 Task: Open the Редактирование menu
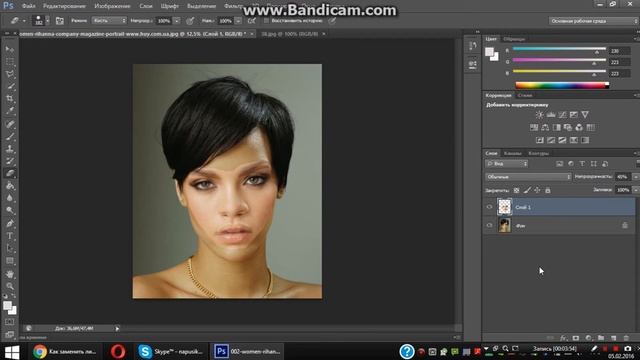pyautogui.click(x=64, y=6)
